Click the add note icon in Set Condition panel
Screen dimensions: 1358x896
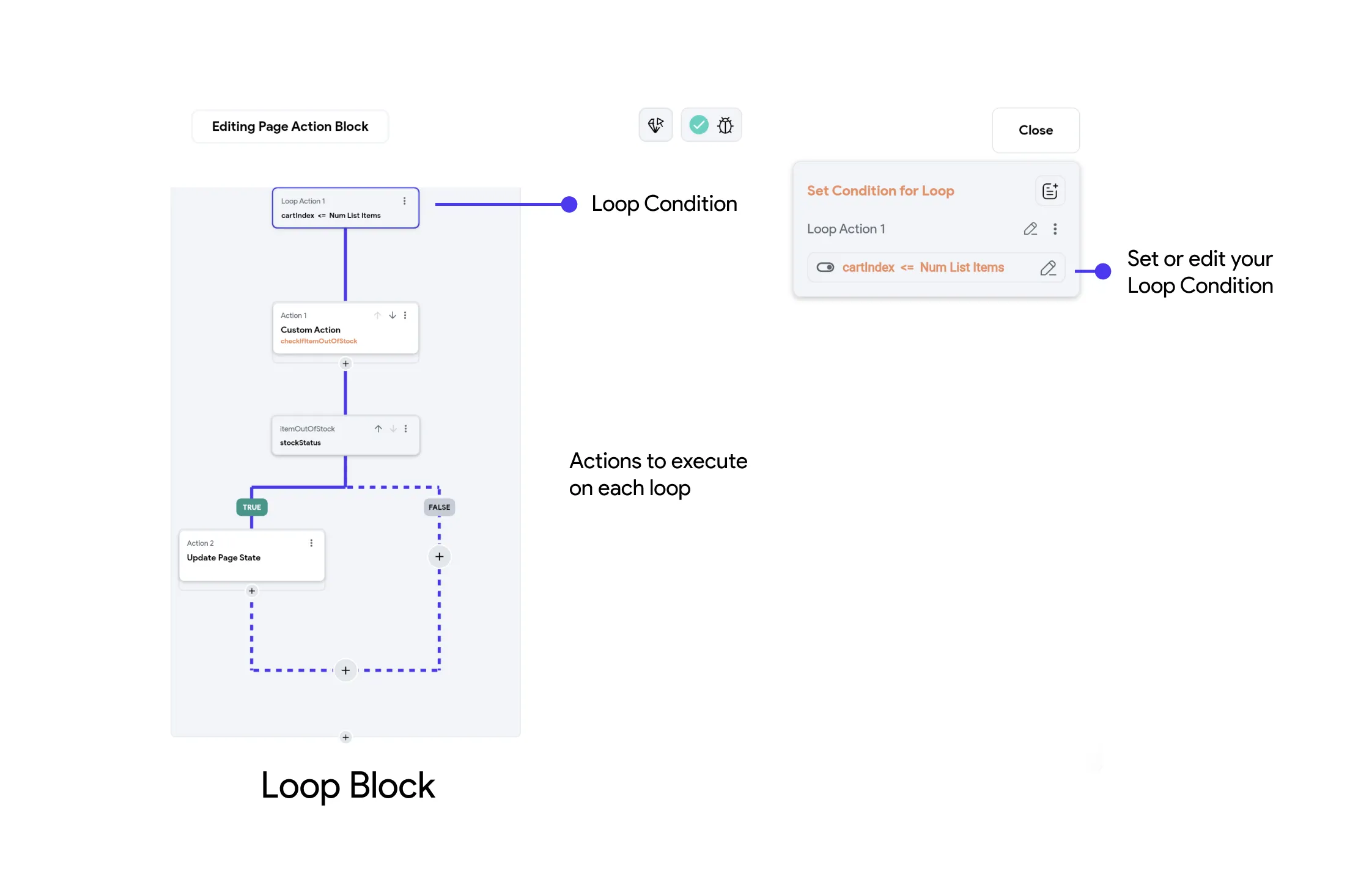coord(1049,191)
